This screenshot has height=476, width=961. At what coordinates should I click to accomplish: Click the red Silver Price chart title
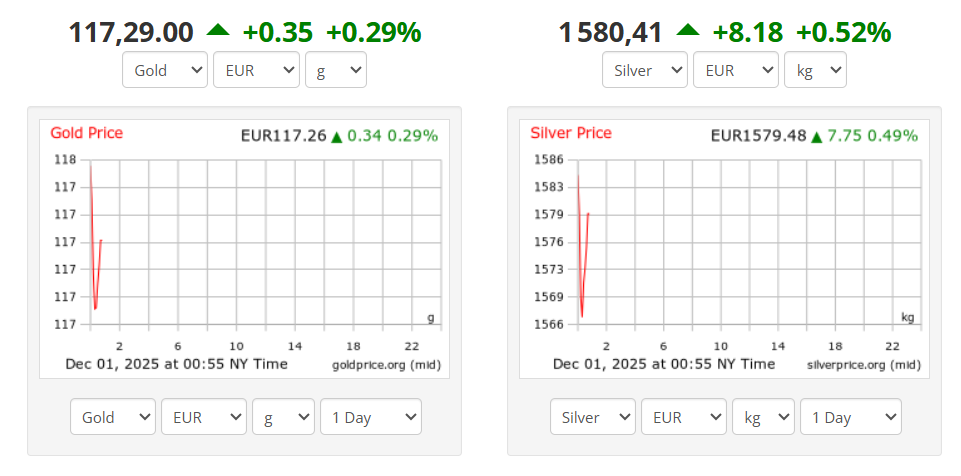coord(571,133)
